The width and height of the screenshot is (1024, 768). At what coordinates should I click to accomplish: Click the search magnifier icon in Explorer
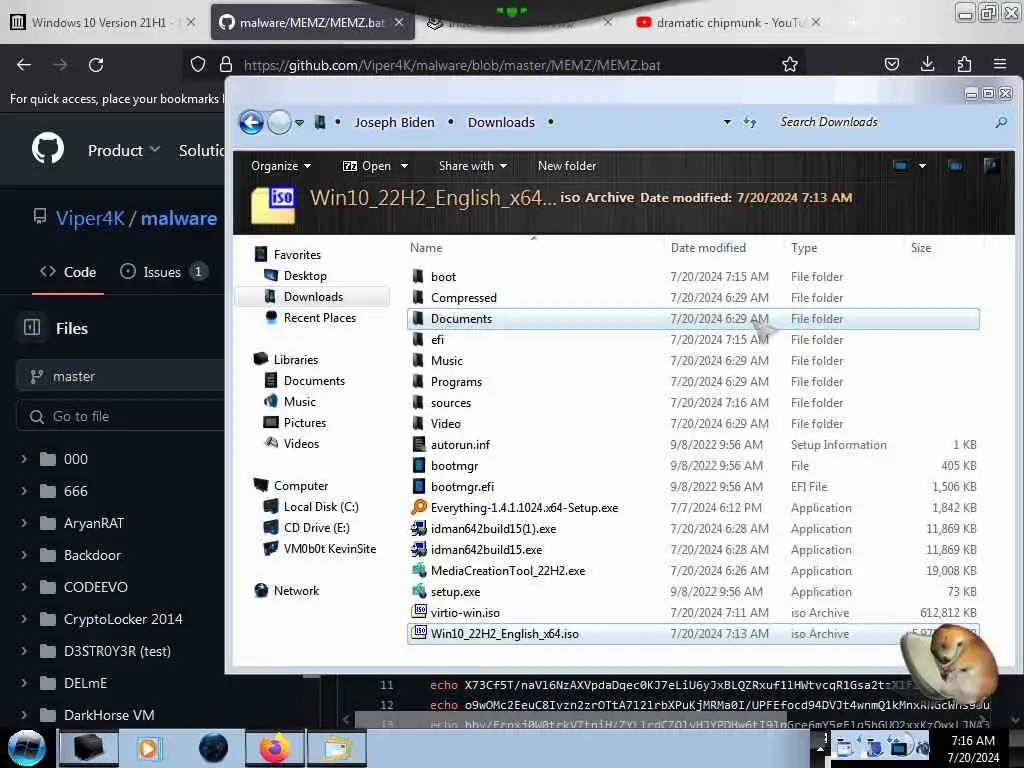pyautogui.click(x=1000, y=122)
